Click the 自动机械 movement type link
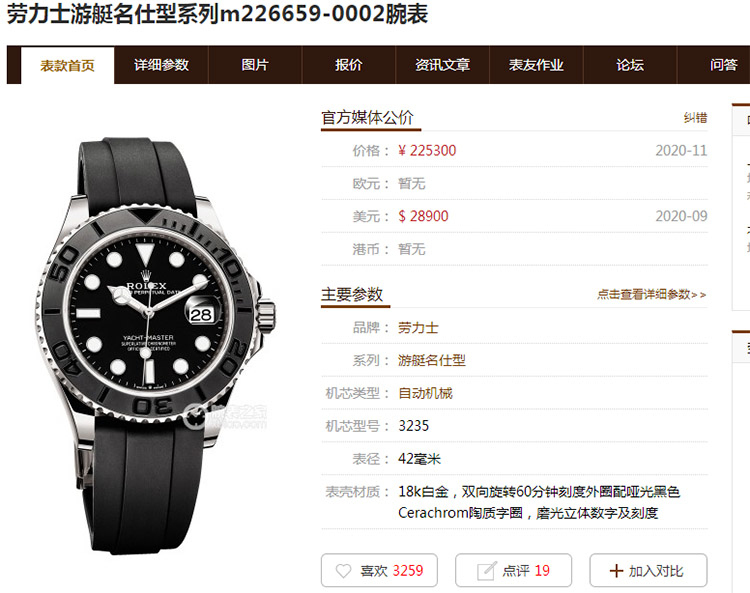 (425, 393)
